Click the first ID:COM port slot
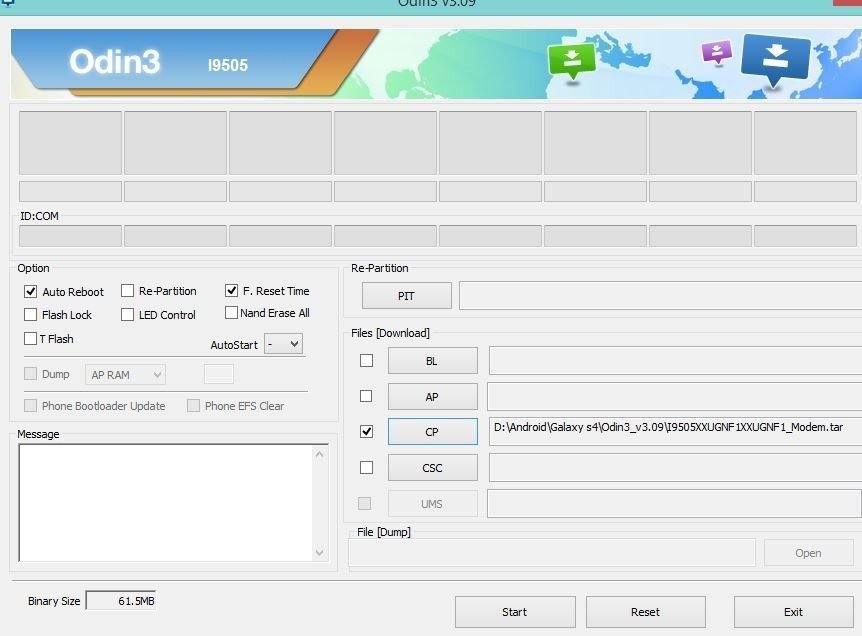This screenshot has height=636, width=862. [70, 236]
